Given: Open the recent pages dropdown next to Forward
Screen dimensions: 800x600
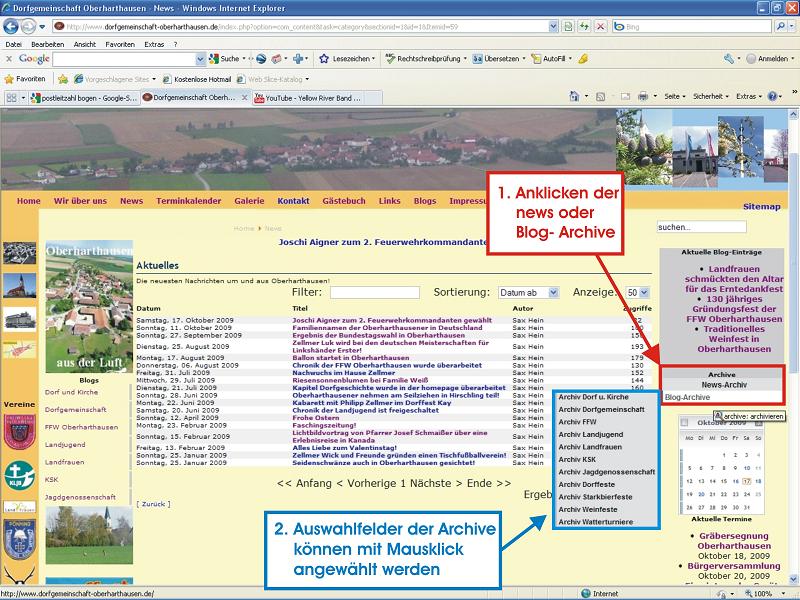Looking at the screenshot, I should click(x=42, y=27).
